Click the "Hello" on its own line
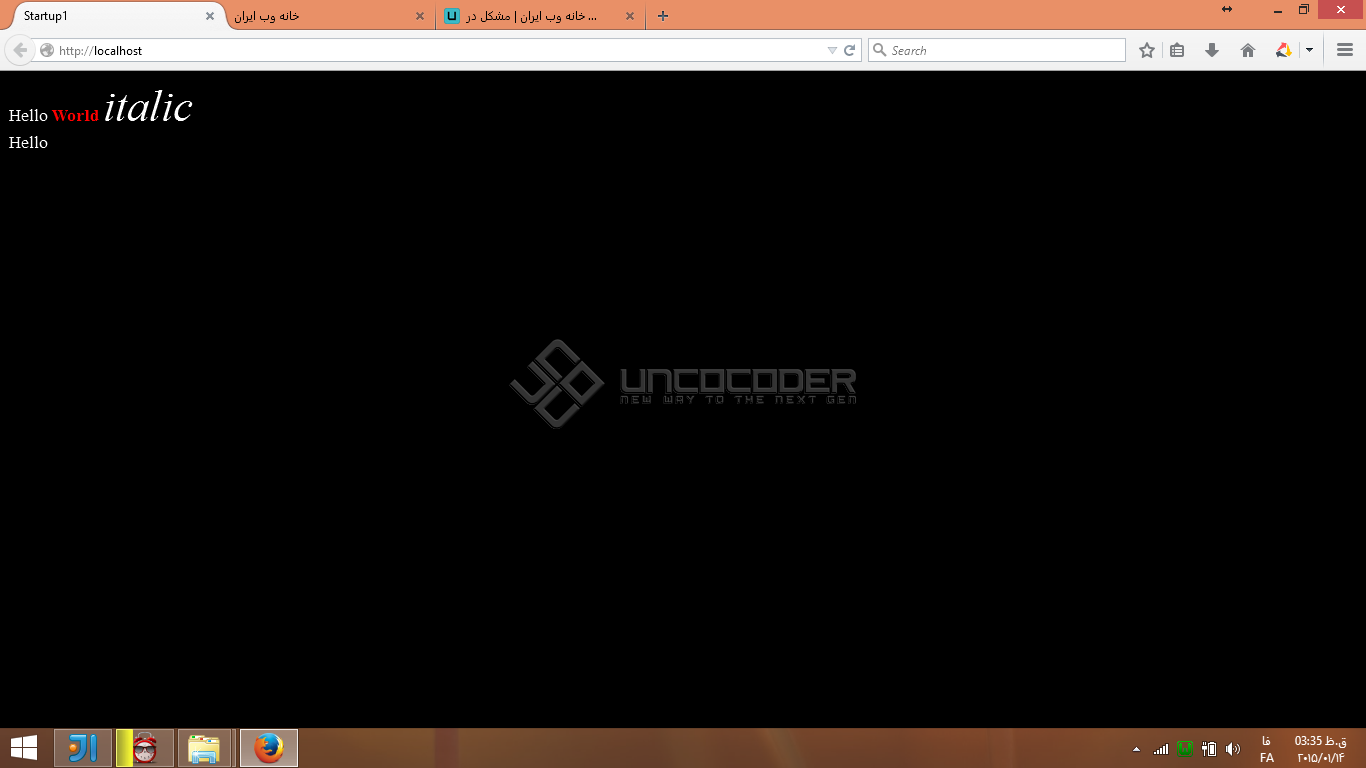The height and width of the screenshot is (768, 1366). pos(28,143)
